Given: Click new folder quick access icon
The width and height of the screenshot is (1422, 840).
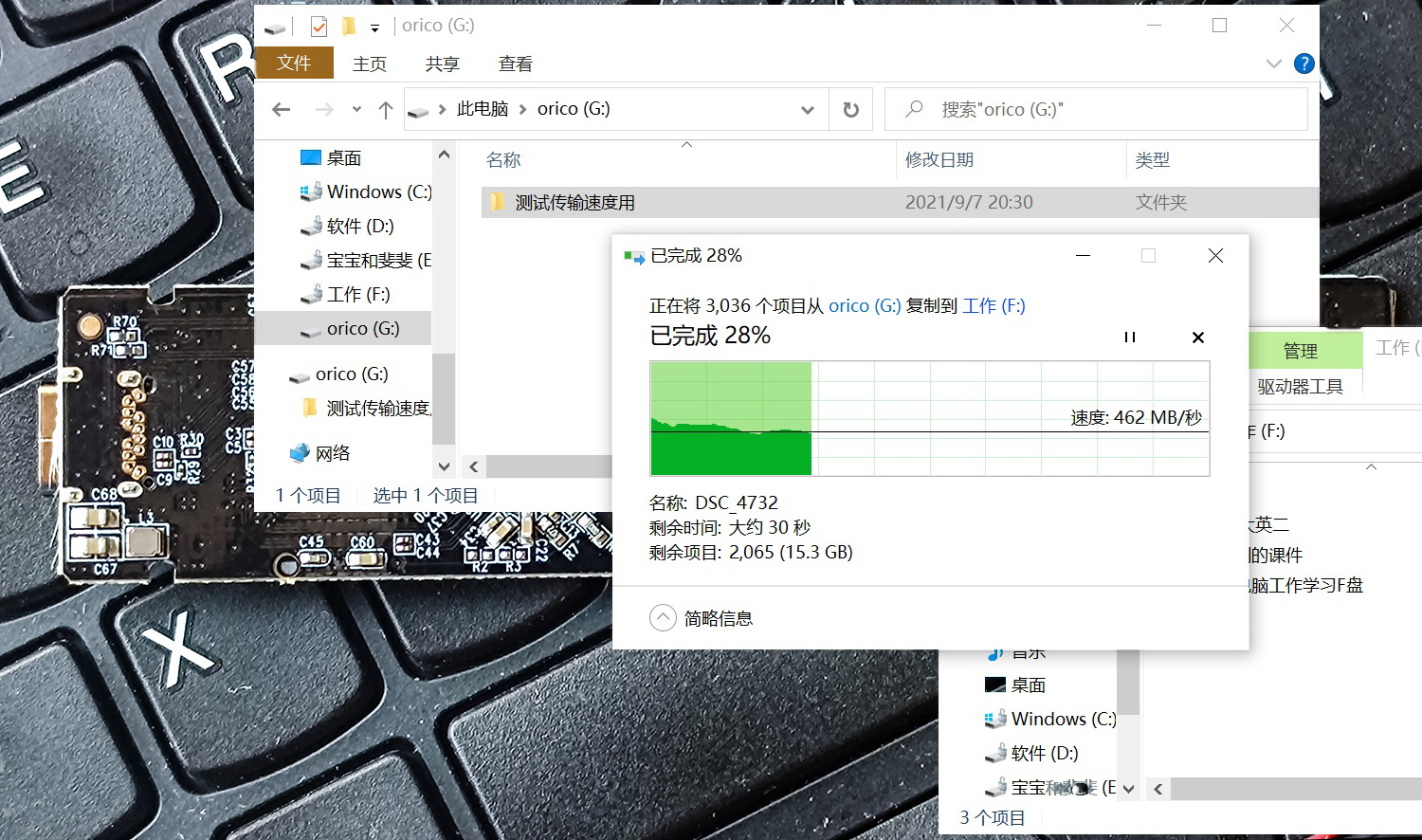Looking at the screenshot, I should pyautogui.click(x=349, y=27).
